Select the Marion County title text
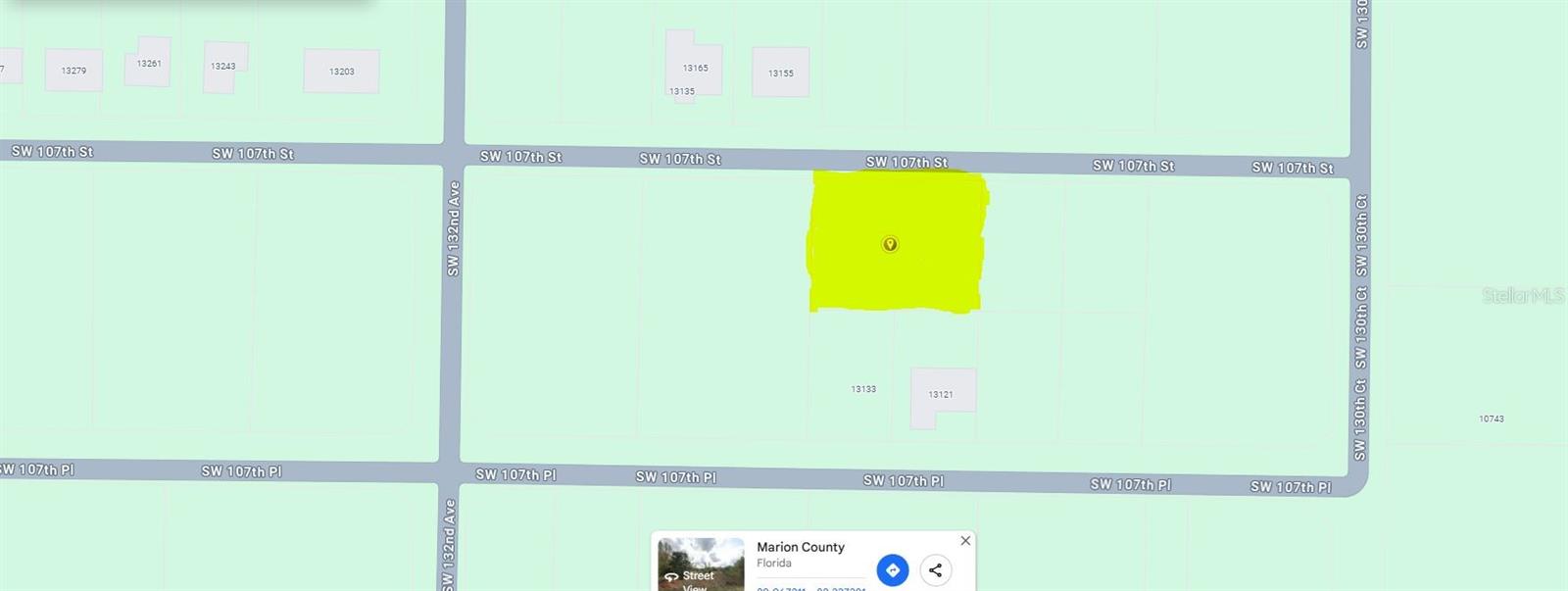 pos(801,547)
